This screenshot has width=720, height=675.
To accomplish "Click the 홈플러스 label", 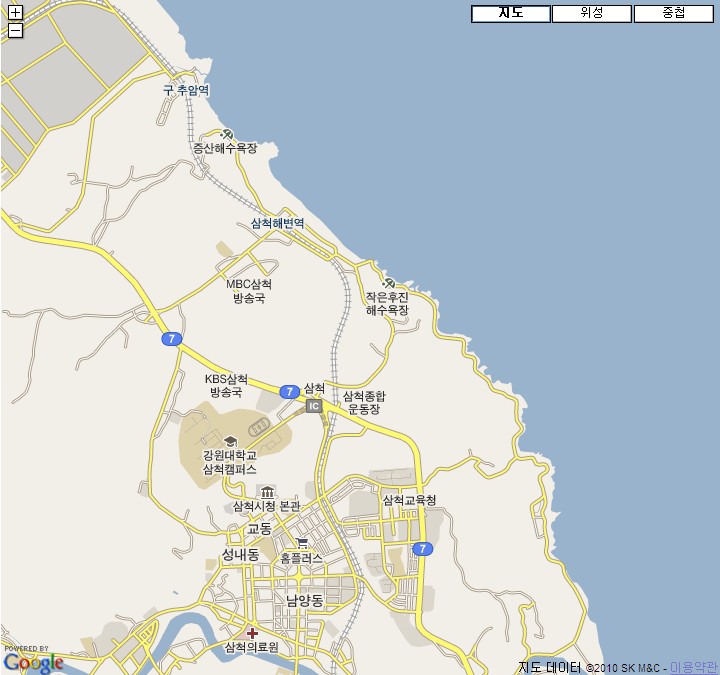I will [x=301, y=558].
